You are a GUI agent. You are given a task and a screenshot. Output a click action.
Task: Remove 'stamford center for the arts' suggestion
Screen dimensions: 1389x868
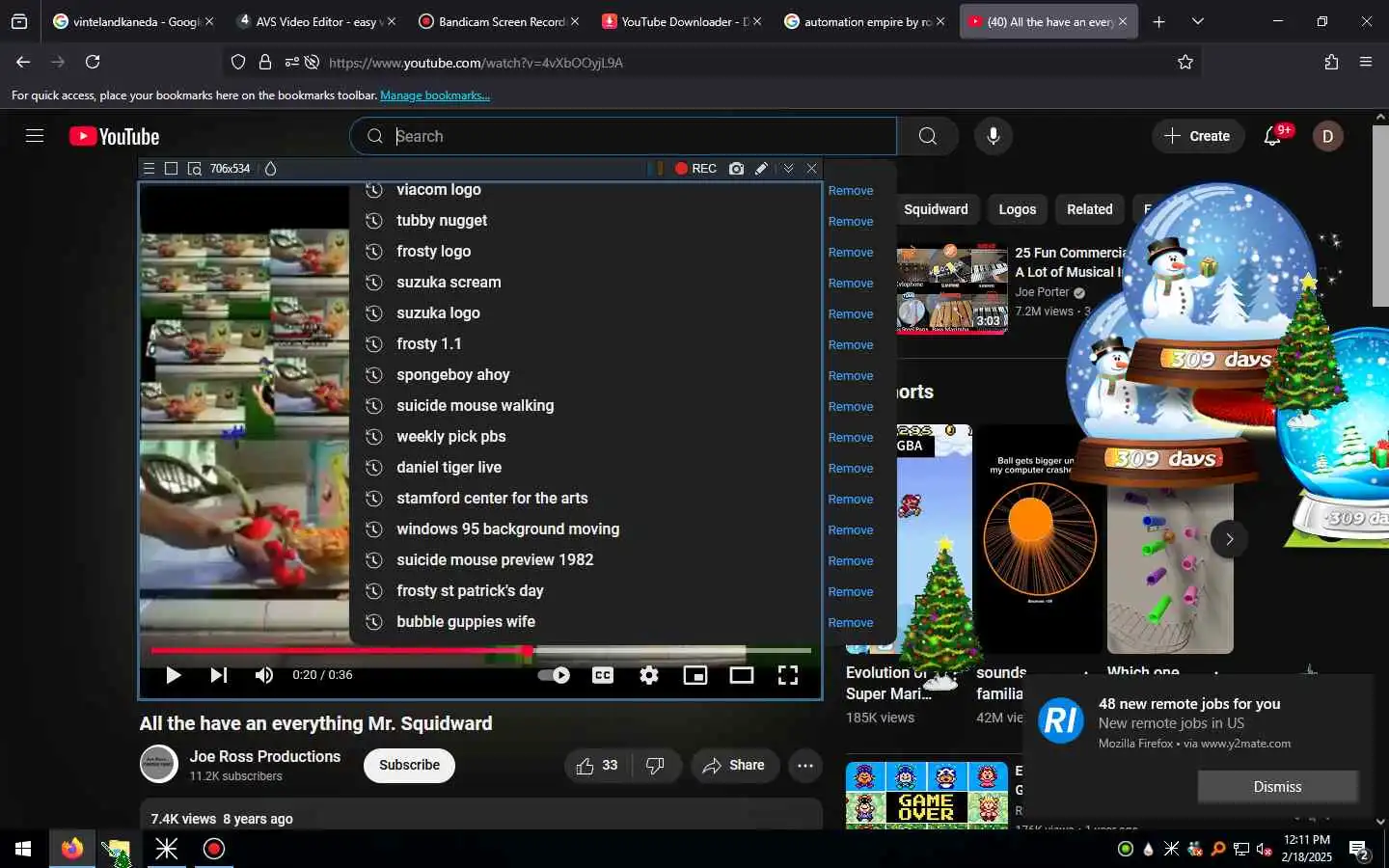pos(851,500)
